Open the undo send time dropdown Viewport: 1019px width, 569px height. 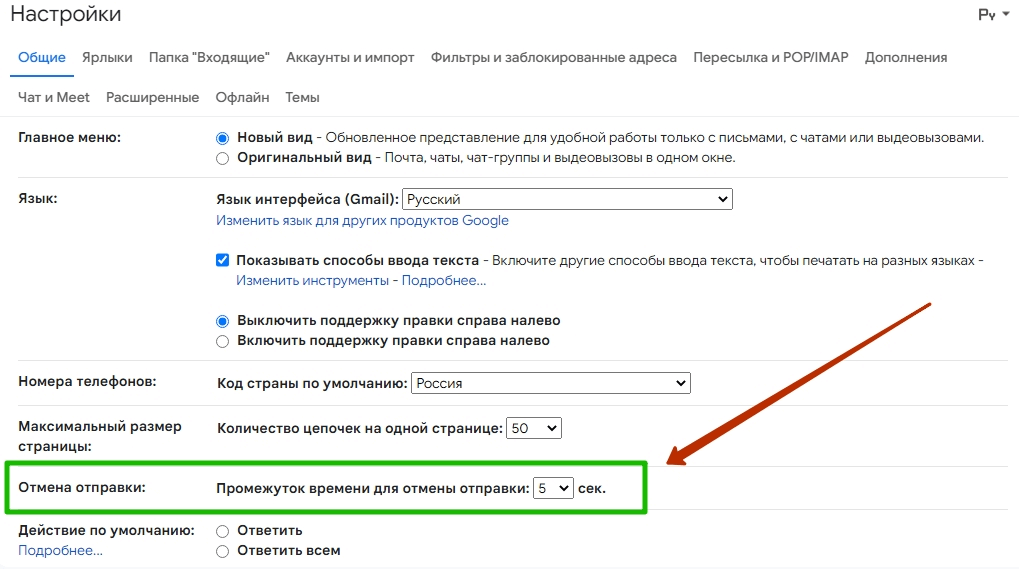pos(553,488)
